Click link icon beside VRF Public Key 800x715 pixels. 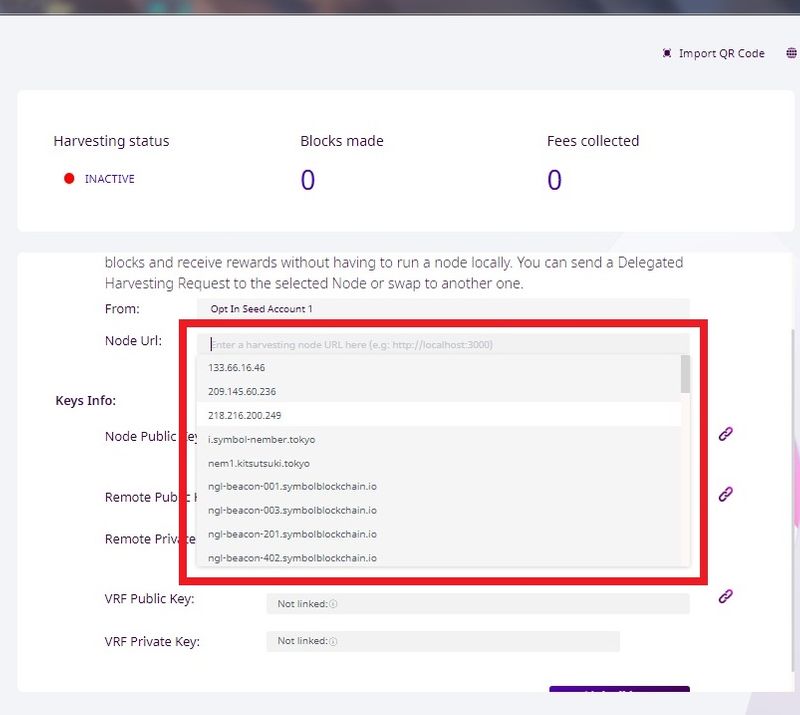(x=727, y=596)
